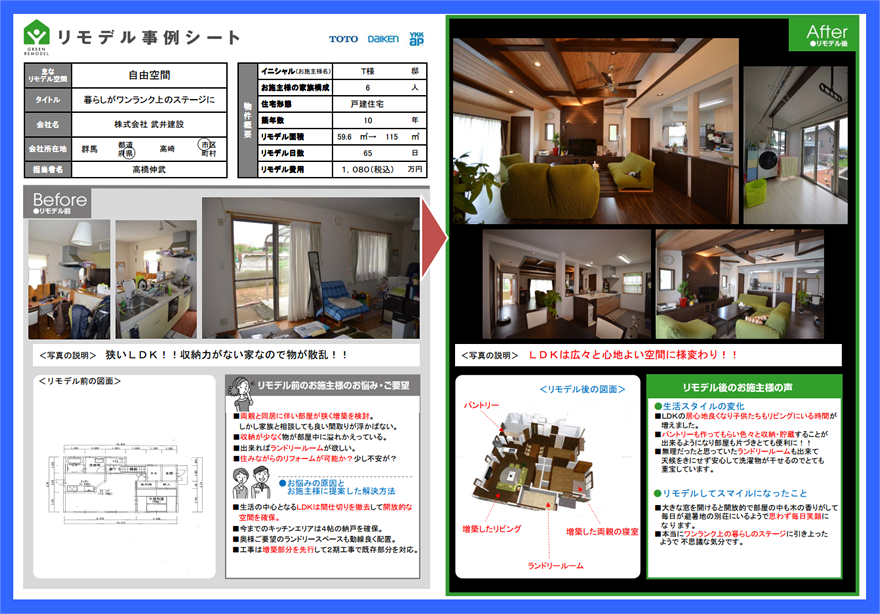Click the green After badge

coord(825,35)
